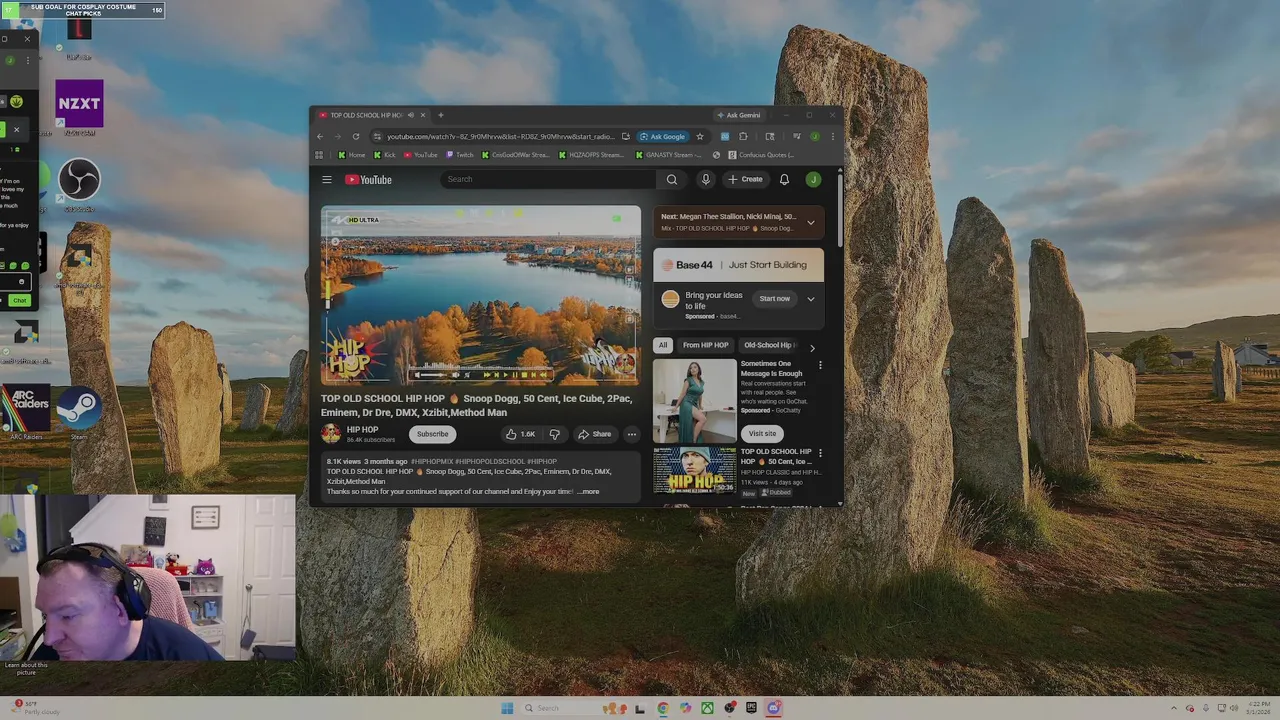This screenshot has width=1280, height=720.
Task: Expand the Base 44 ad chevron
Action: [811, 299]
